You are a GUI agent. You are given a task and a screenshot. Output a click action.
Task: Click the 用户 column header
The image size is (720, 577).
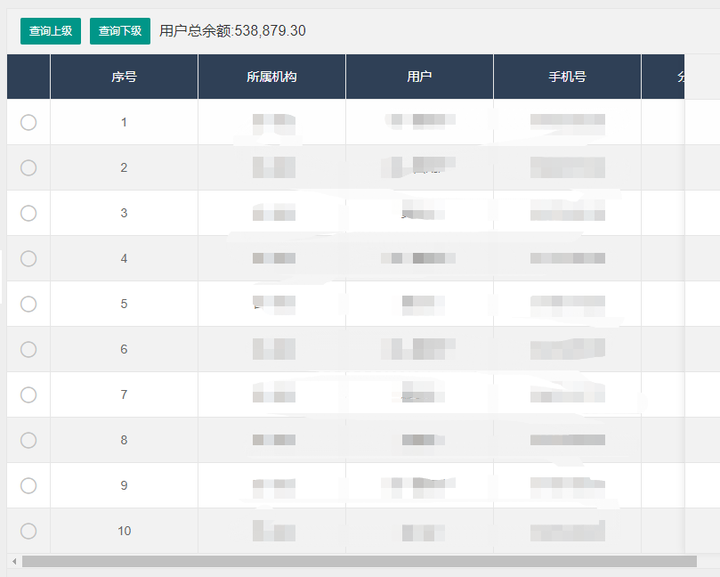tap(419, 77)
